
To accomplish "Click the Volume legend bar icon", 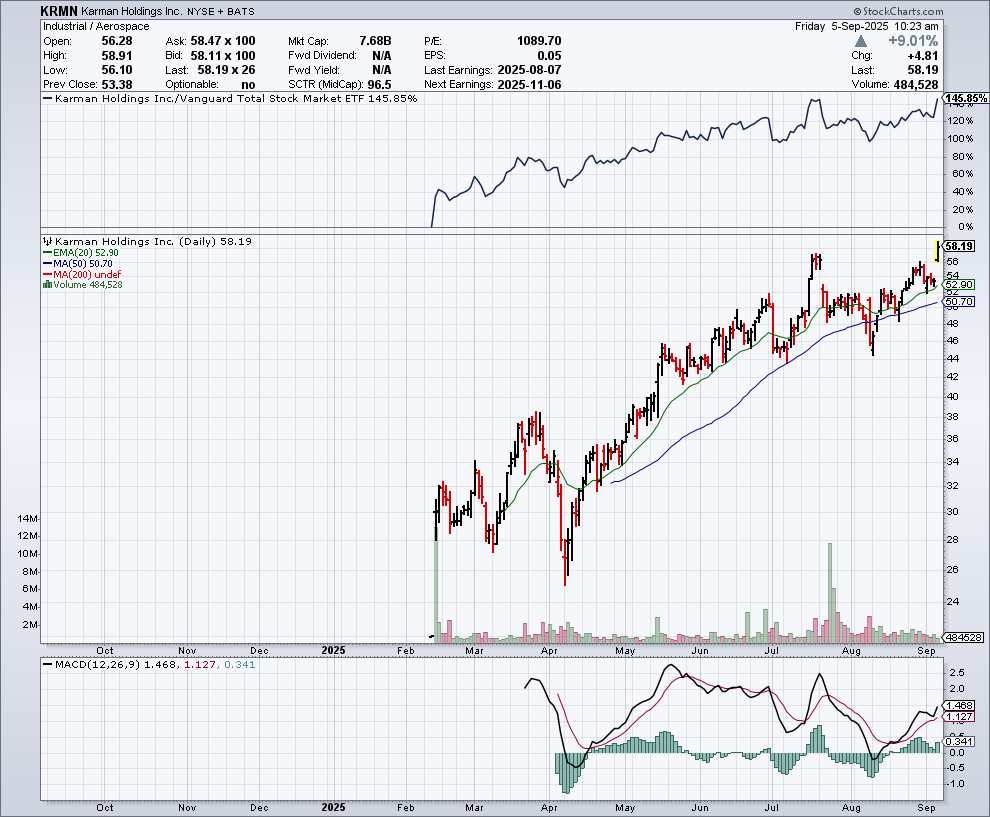I will coord(47,285).
